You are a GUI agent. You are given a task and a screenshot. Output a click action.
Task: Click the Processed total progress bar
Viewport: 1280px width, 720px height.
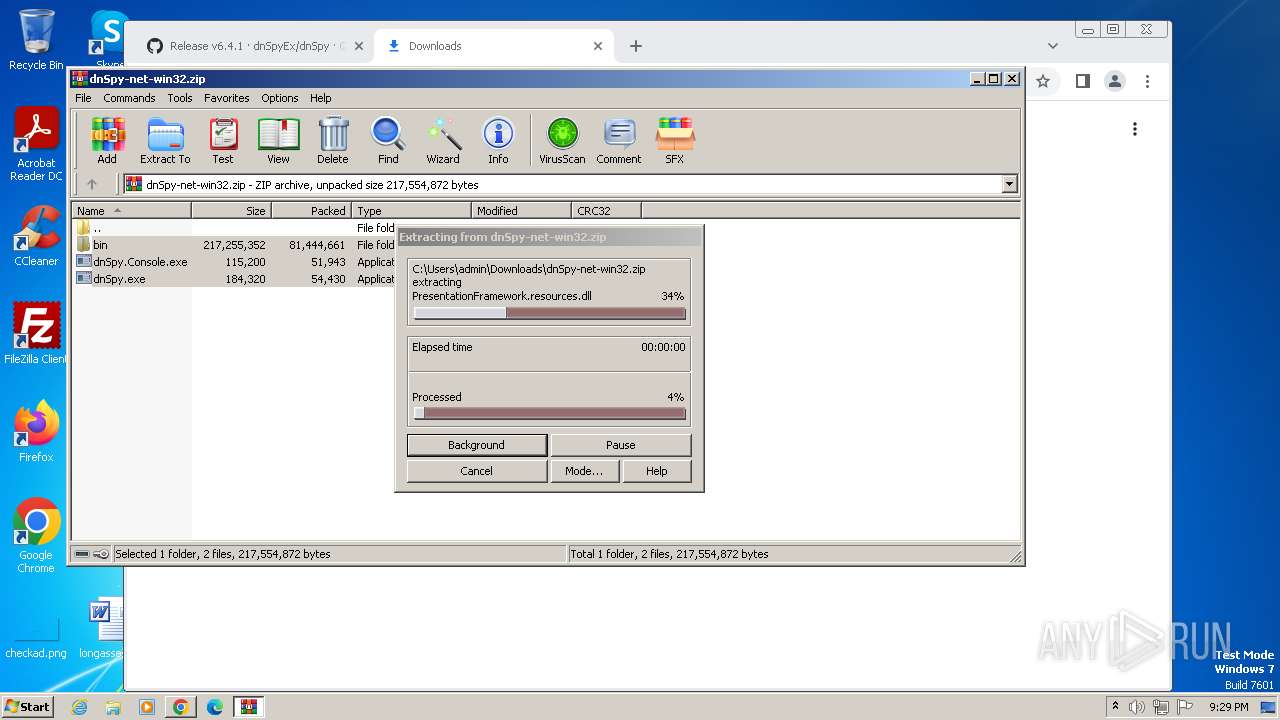pyautogui.click(x=549, y=413)
